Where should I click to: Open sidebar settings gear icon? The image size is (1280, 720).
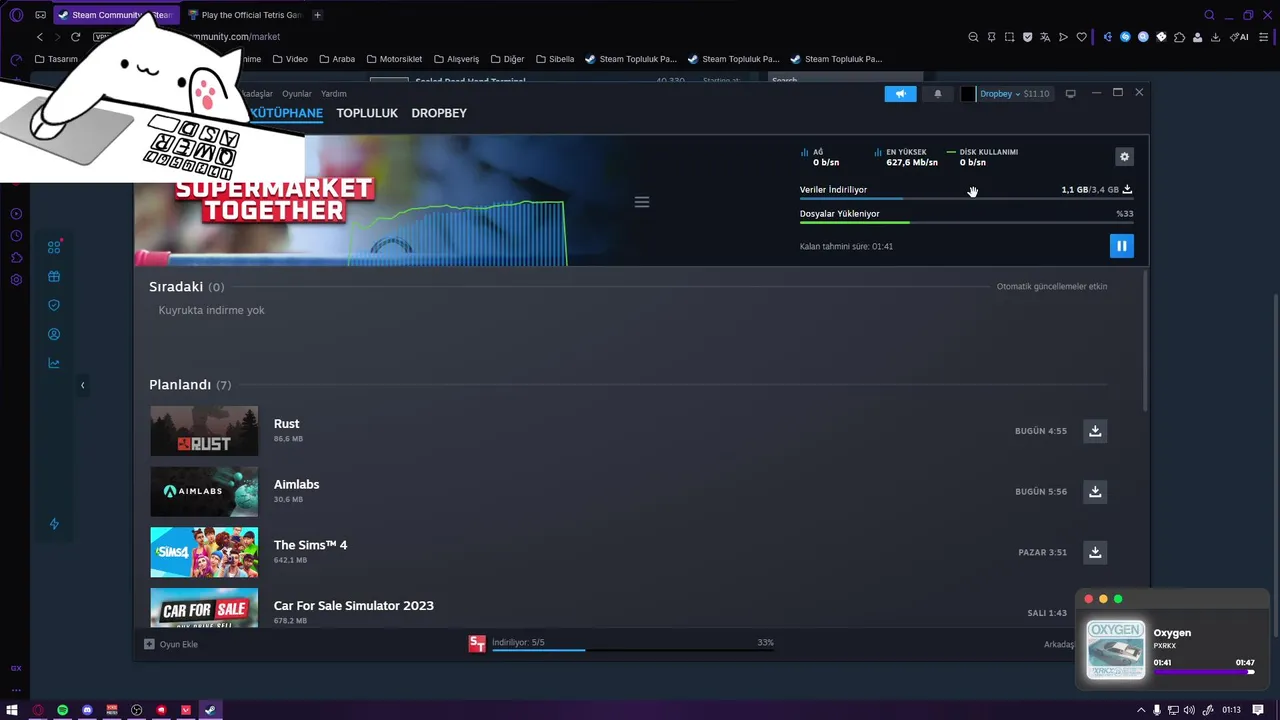pos(16,280)
